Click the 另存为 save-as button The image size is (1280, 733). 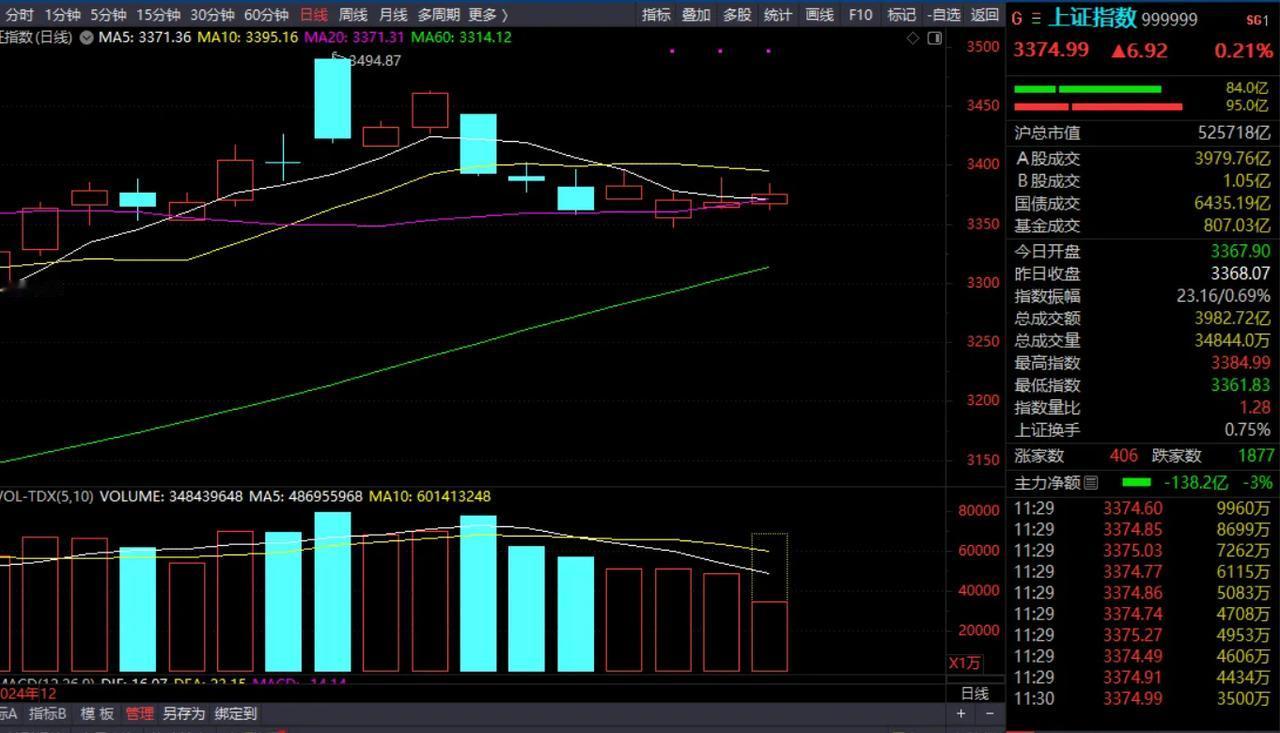coord(183,713)
